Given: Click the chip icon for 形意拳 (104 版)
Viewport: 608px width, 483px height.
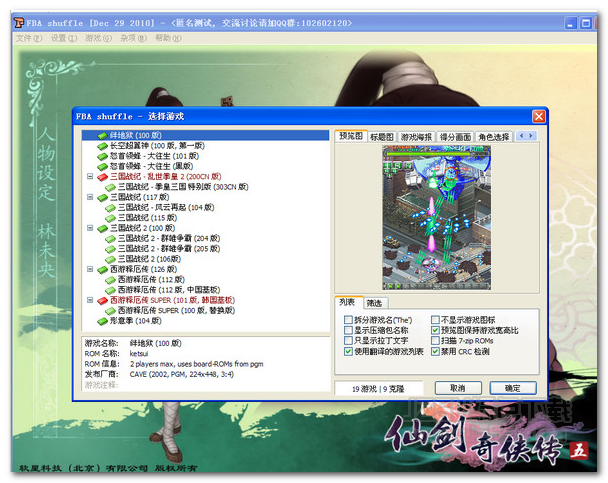Looking at the screenshot, I should pyautogui.click(x=102, y=321).
